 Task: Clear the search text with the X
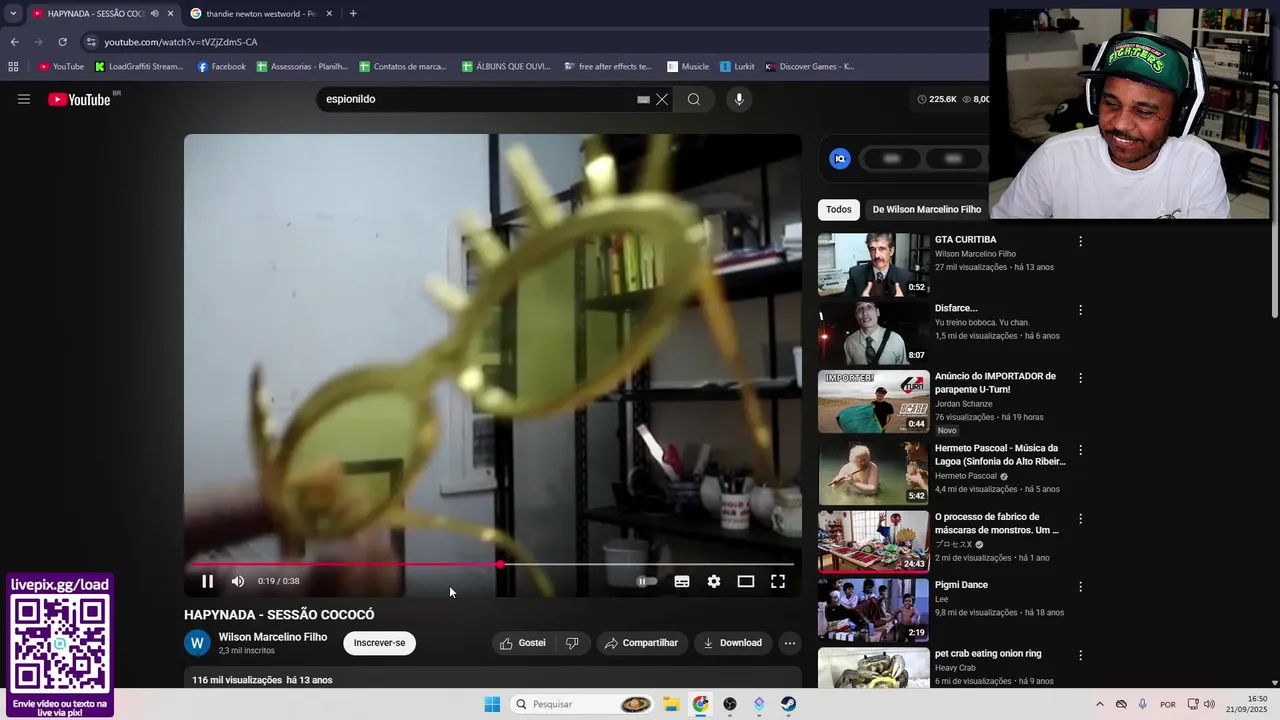(662, 99)
